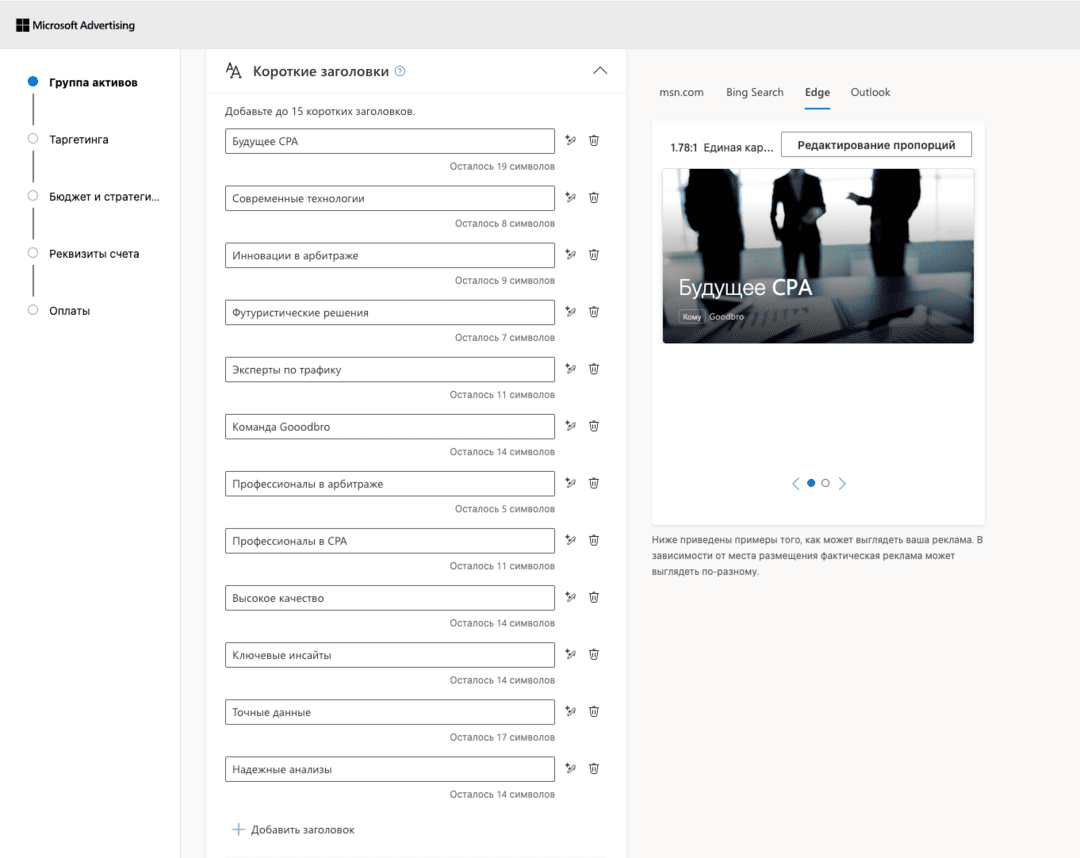
Task: Open the help tooltip beside "Короткие заголовки"
Action: point(399,70)
